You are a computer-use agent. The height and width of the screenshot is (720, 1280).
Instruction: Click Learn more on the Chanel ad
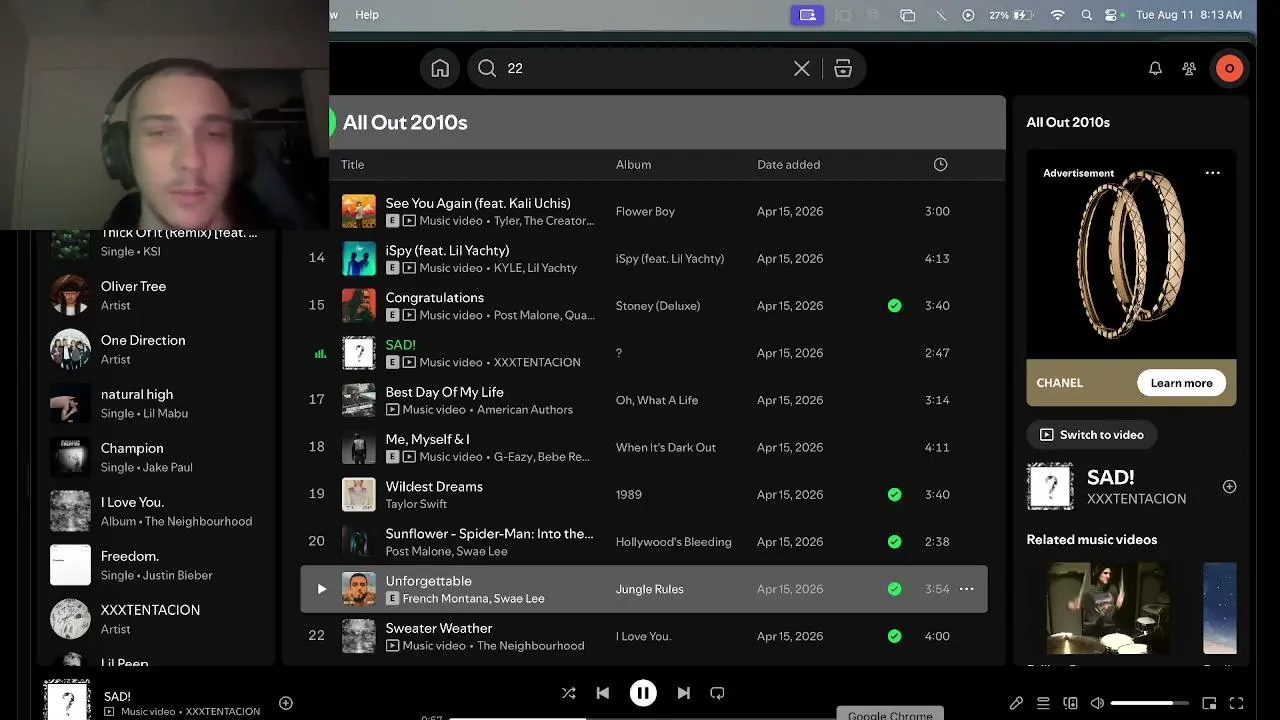tap(1181, 383)
